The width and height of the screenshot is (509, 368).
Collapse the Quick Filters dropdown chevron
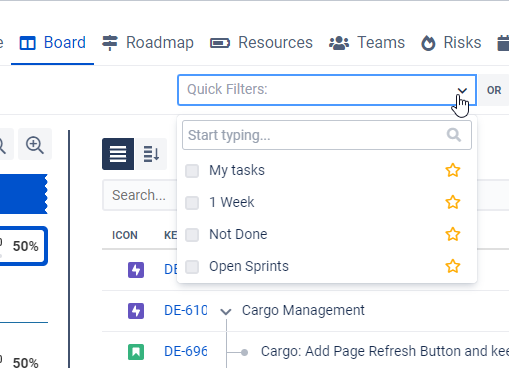462,90
